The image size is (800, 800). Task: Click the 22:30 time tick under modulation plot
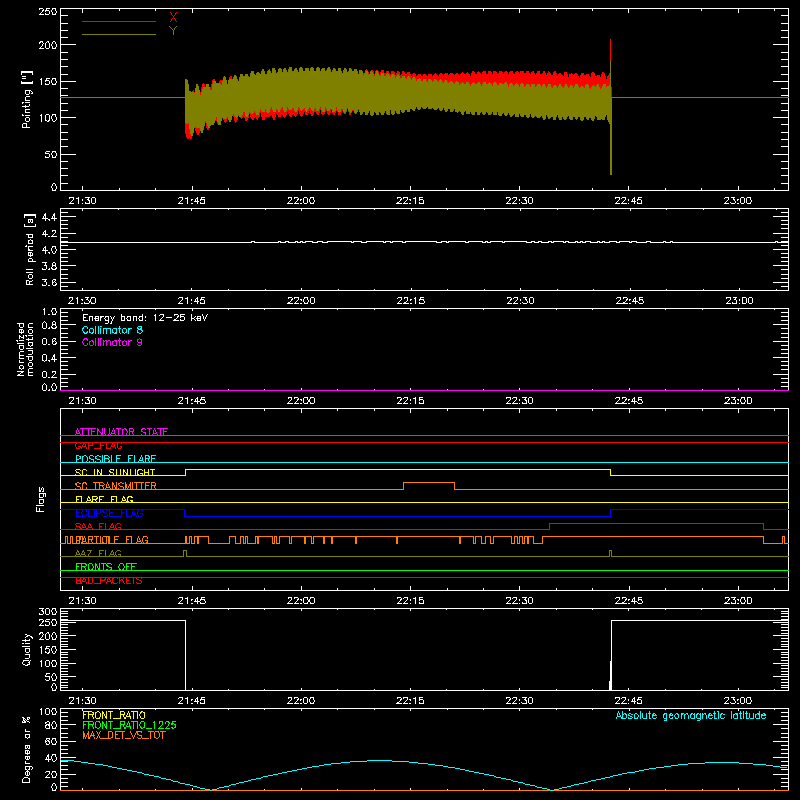tap(519, 401)
